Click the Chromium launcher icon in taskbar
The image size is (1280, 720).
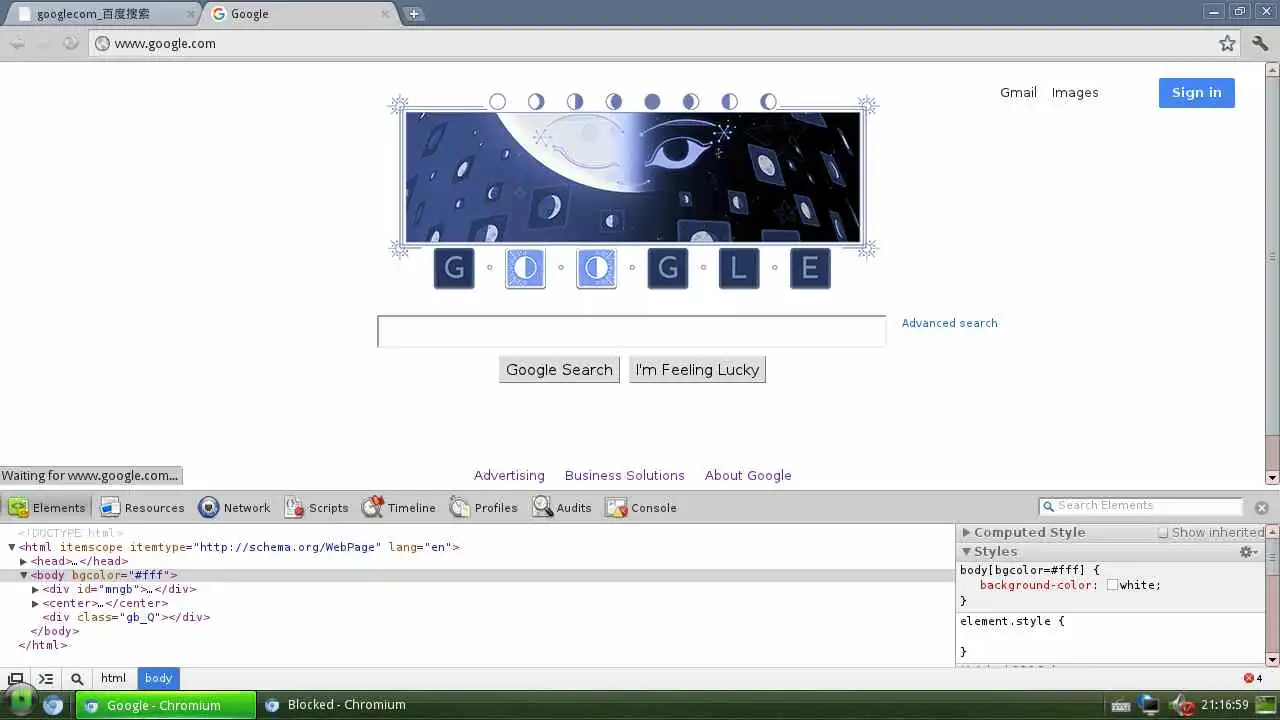[x=53, y=705]
